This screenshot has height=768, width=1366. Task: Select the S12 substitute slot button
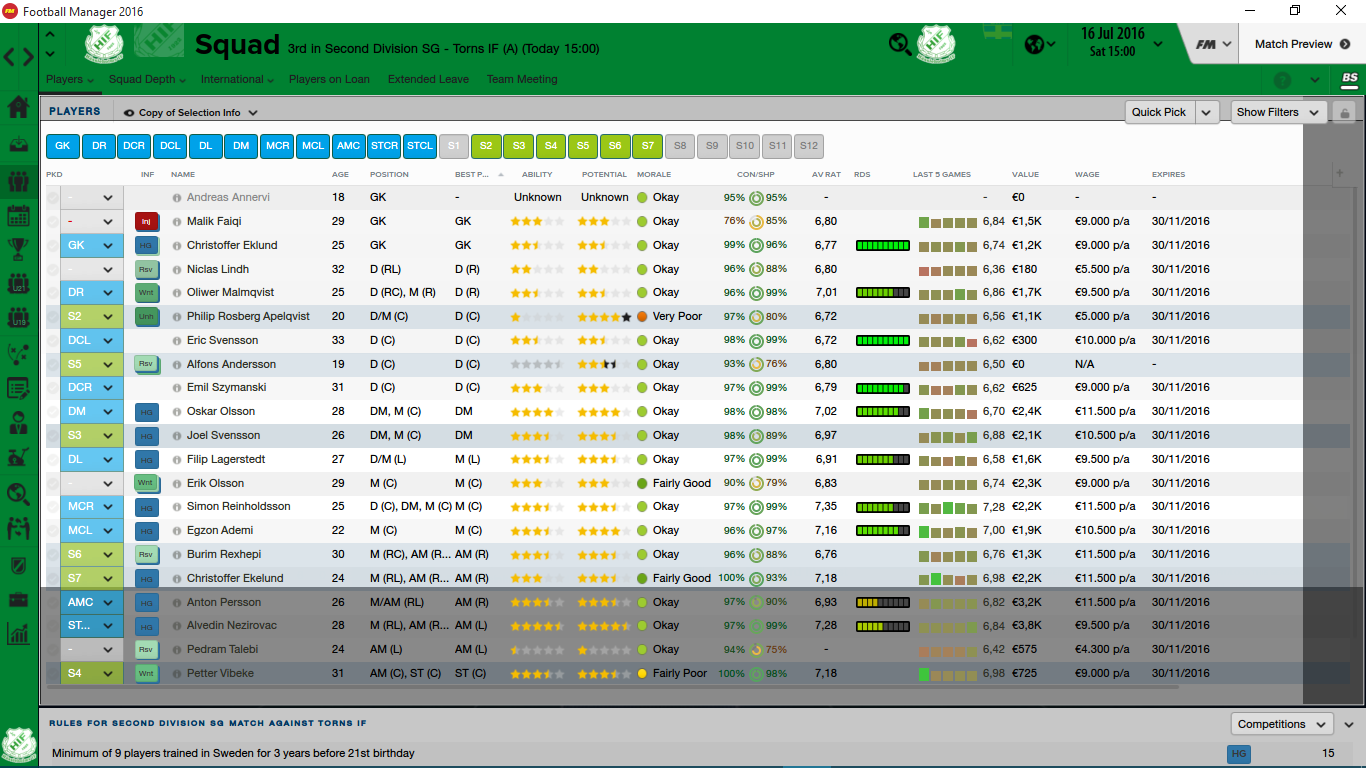(809, 146)
